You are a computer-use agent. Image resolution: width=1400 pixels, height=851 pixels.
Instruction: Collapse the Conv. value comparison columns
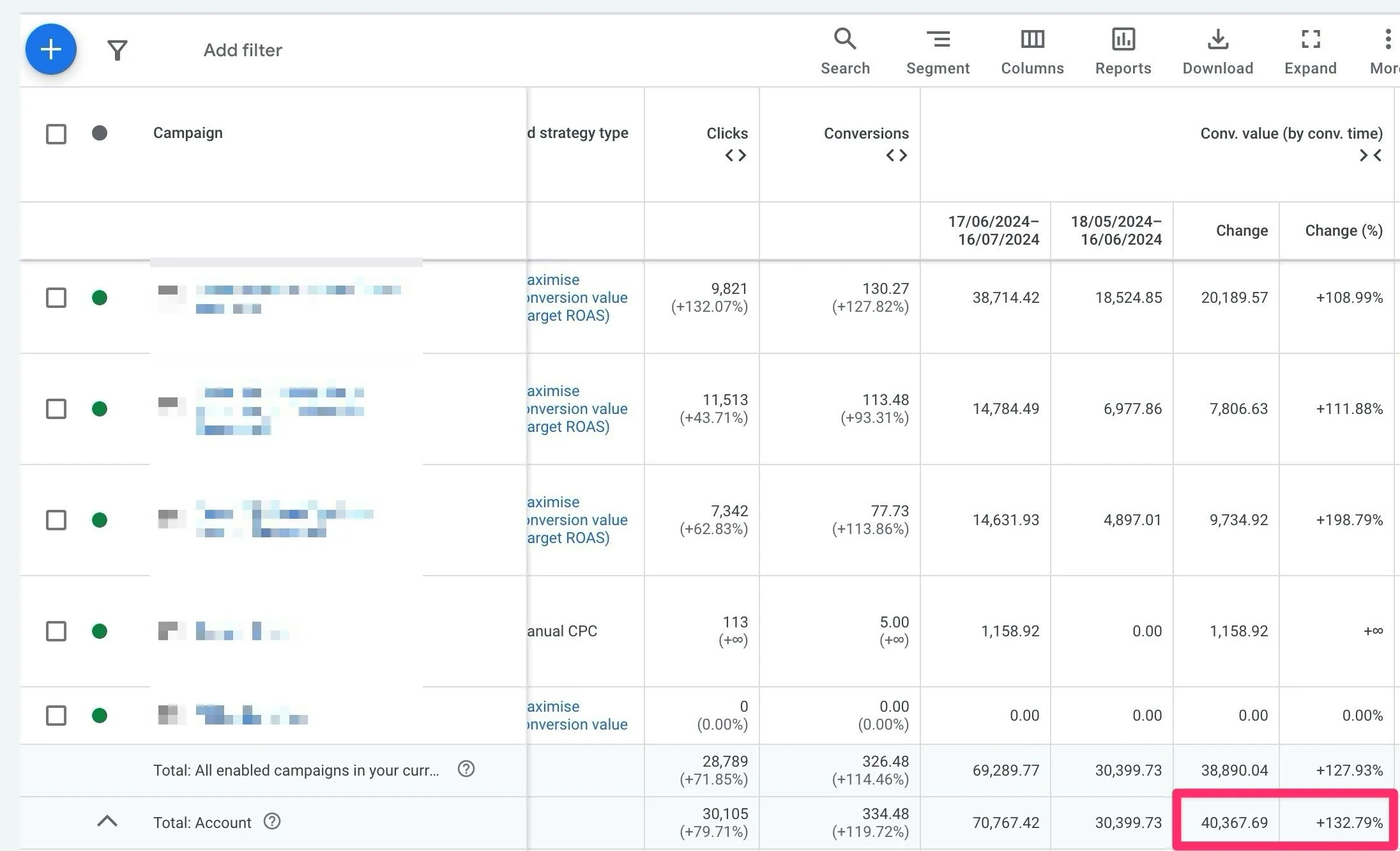point(1371,155)
